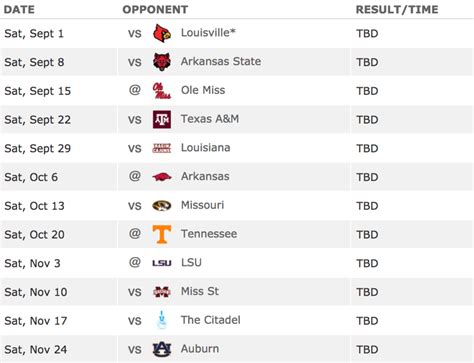This screenshot has width=474, height=363.
Task: Select The Citadel team logo
Action: [162, 320]
